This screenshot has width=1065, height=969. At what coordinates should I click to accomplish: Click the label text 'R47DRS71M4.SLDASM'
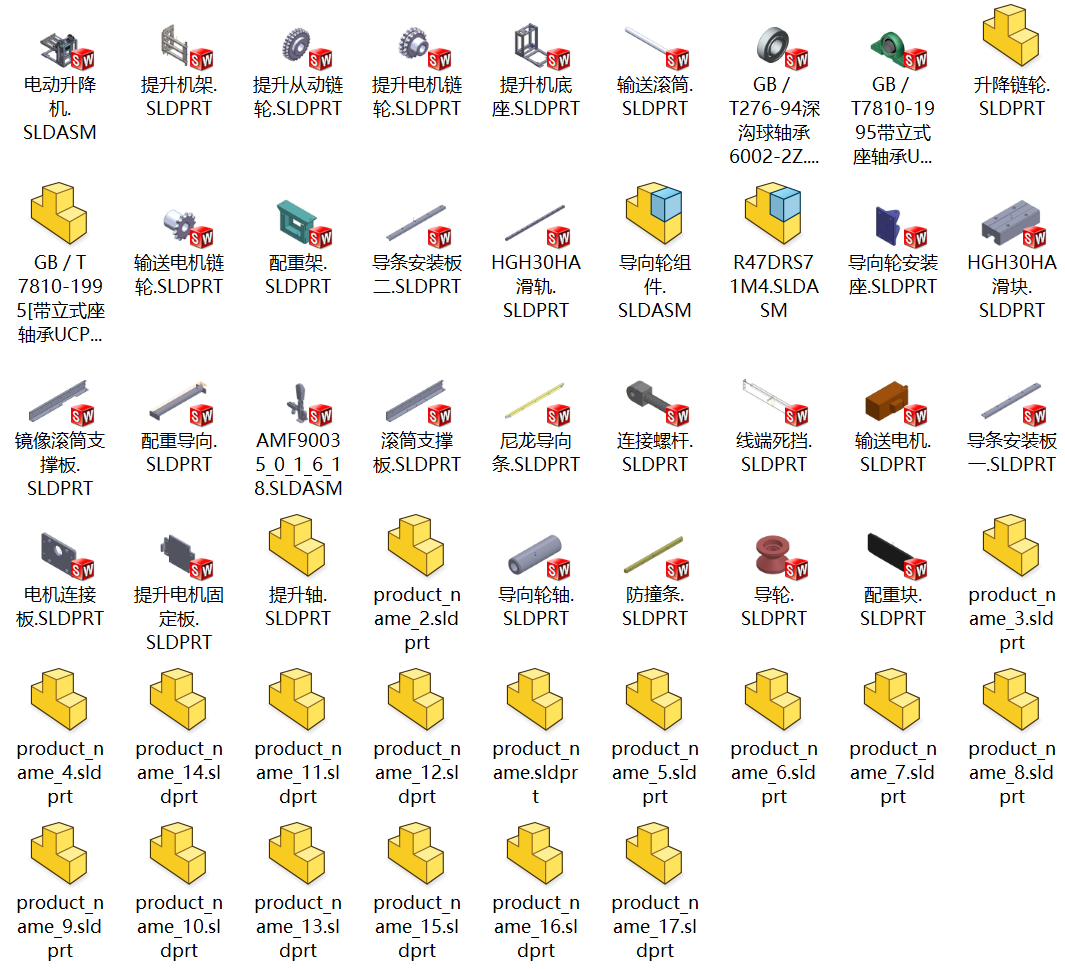coord(774,286)
